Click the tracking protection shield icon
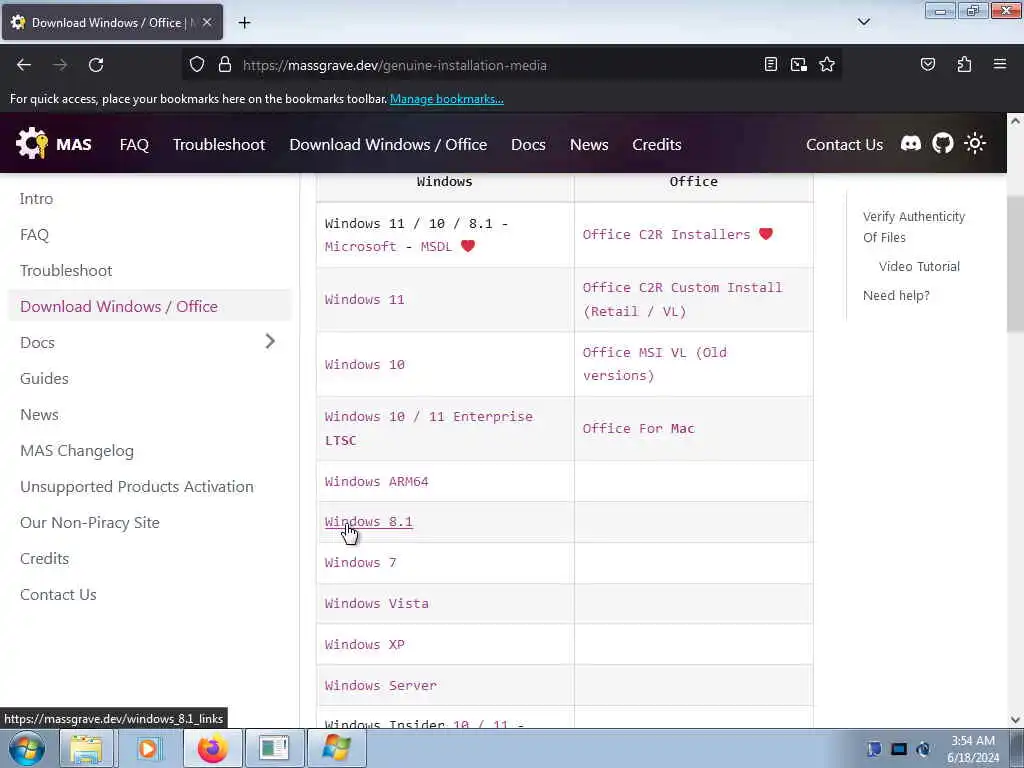The width and height of the screenshot is (1024, 768). pos(197,65)
